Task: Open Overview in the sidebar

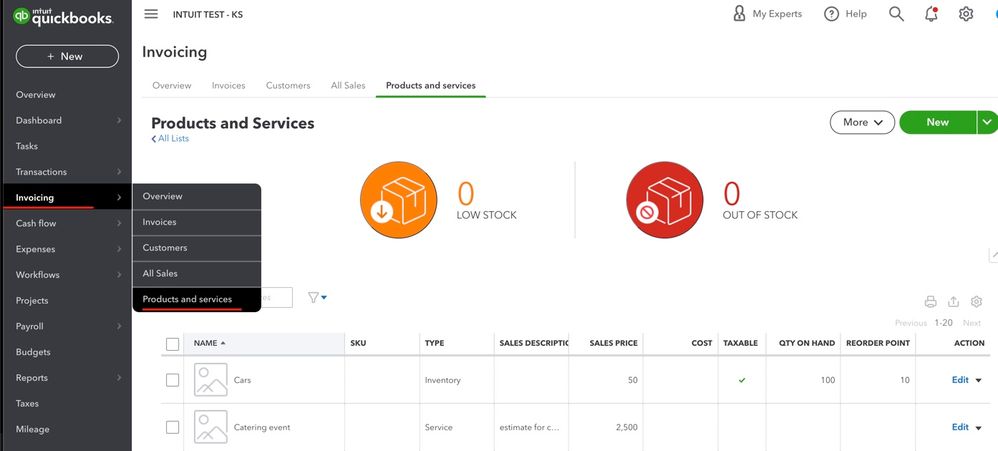Action: click(x=36, y=95)
